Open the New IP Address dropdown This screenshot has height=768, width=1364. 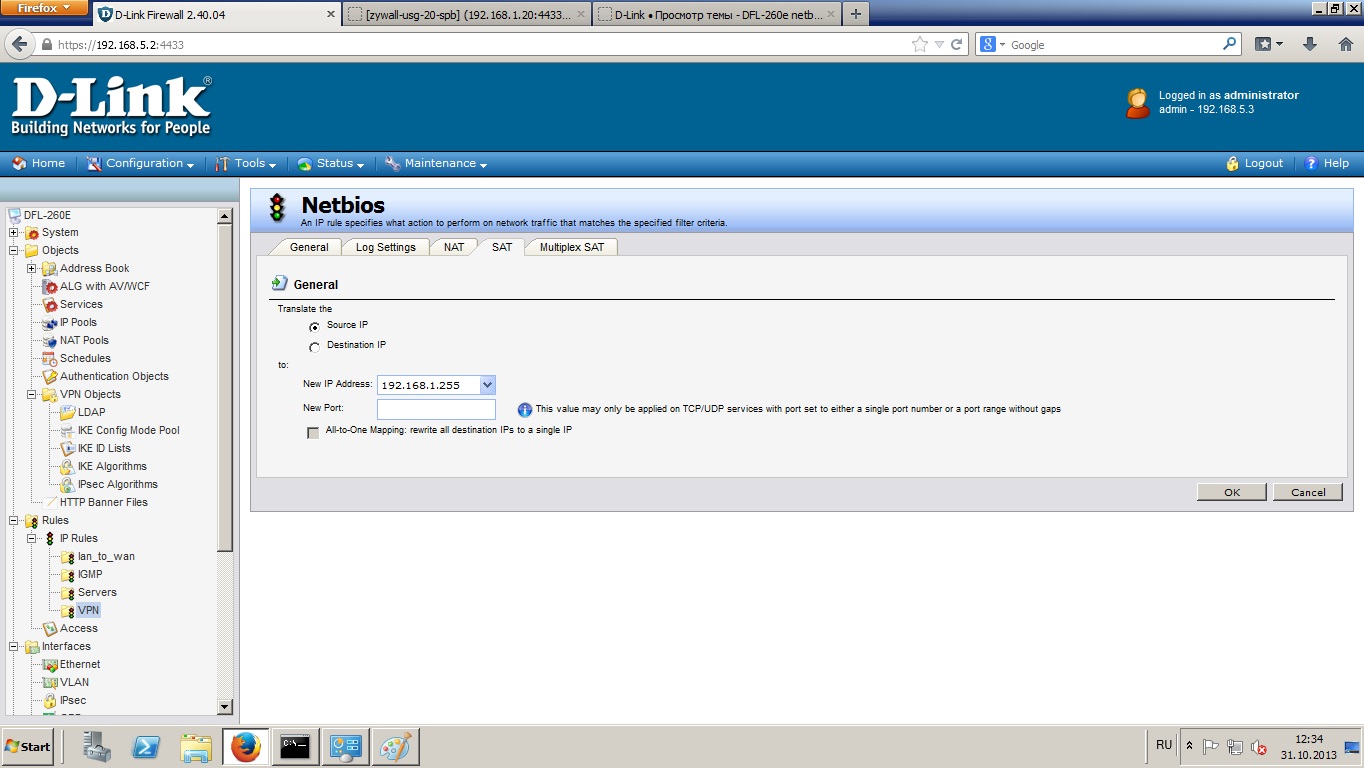487,385
